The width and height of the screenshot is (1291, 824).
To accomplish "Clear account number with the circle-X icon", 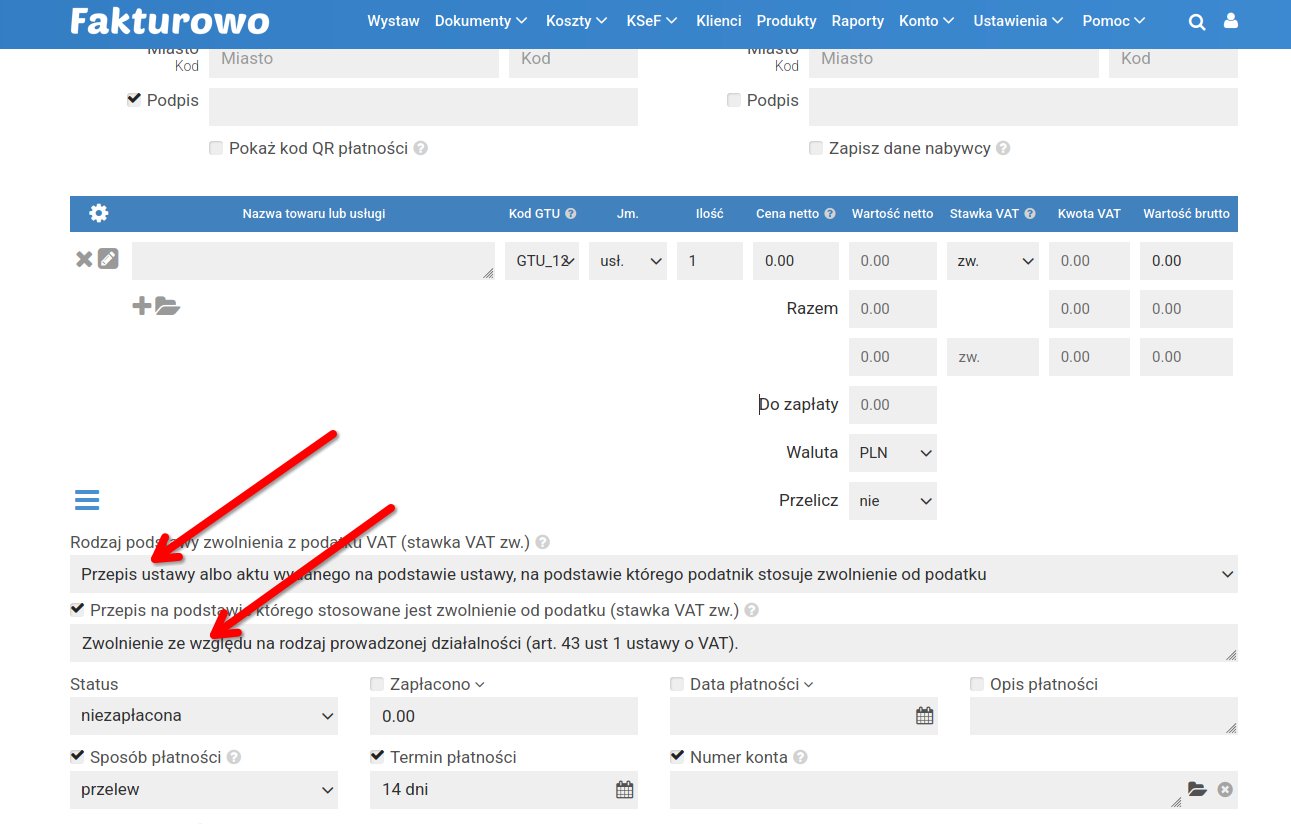I will (x=1225, y=790).
